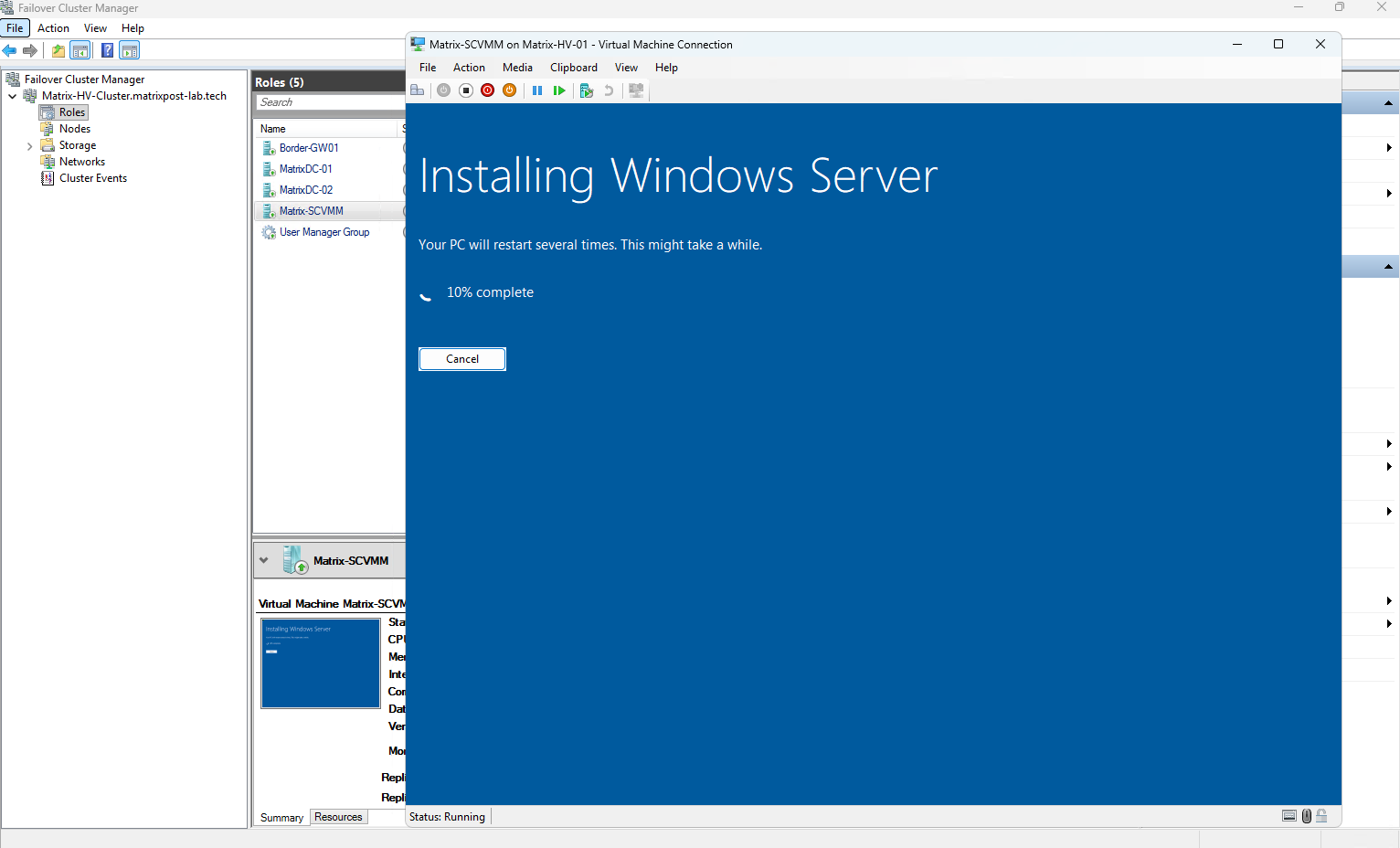
Task: Save the VM state with the orange icon
Action: coord(510,90)
